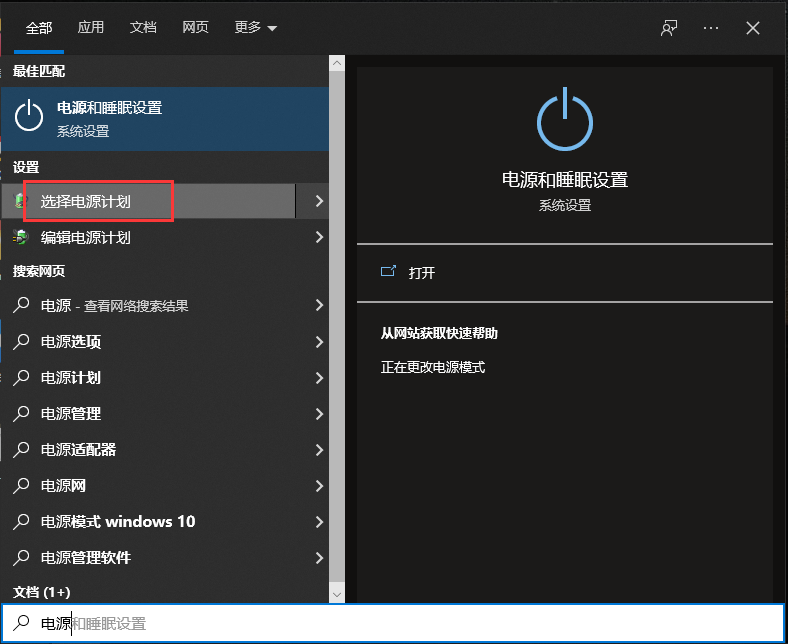Click the battery icon next to 选择电源计划

20,202
